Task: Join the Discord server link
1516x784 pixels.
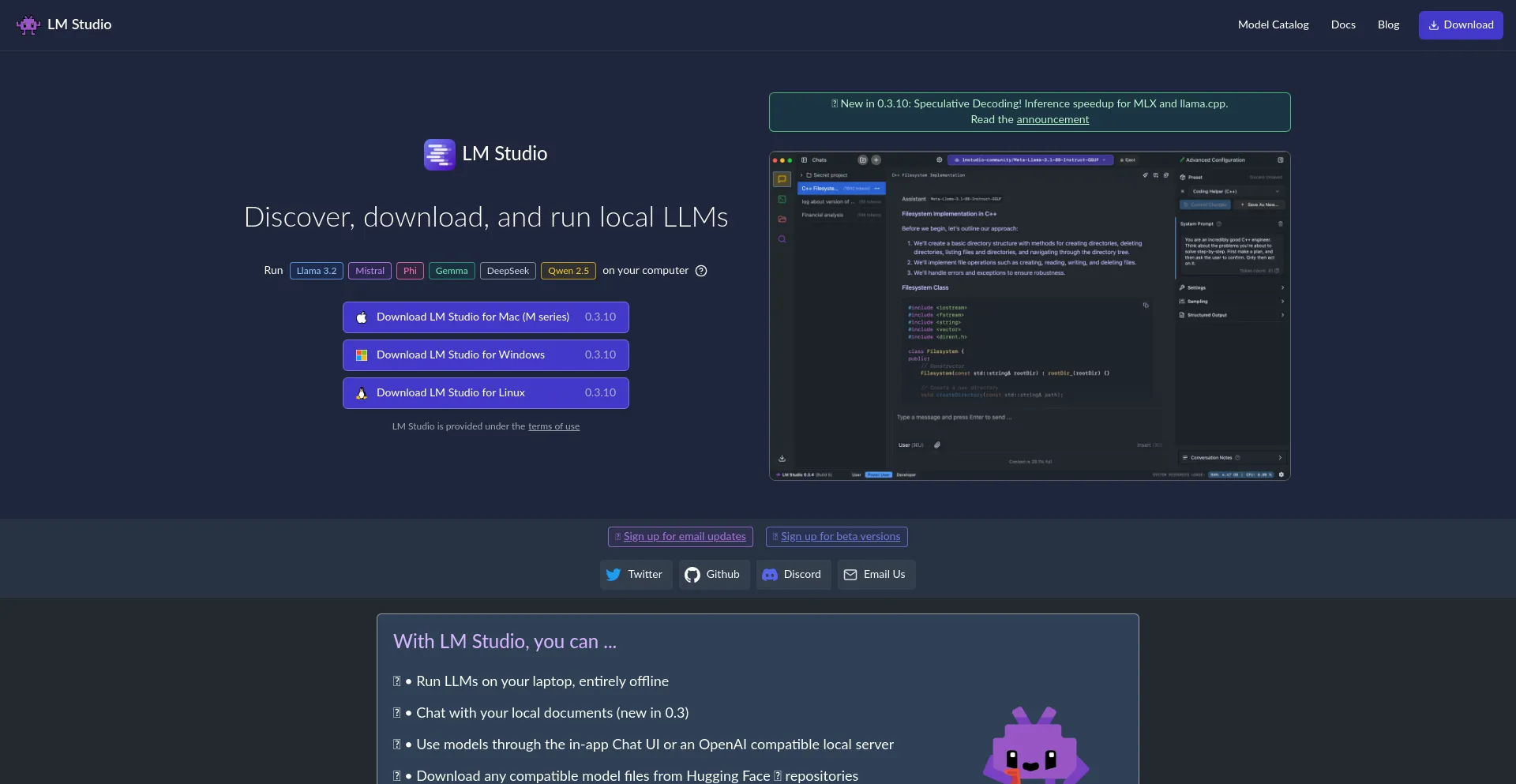Action: [793, 575]
